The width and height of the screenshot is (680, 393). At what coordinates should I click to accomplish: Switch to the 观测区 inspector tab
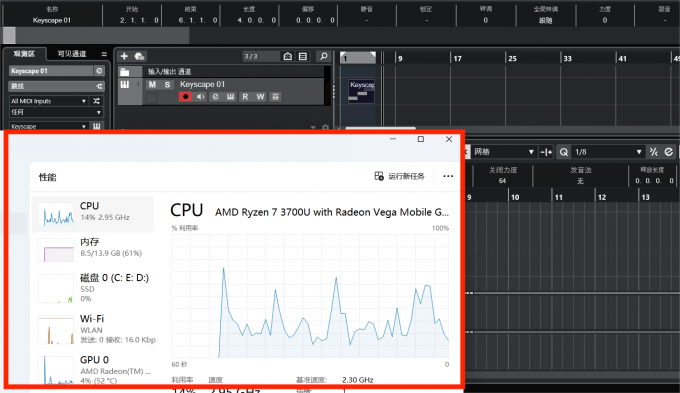point(24,54)
